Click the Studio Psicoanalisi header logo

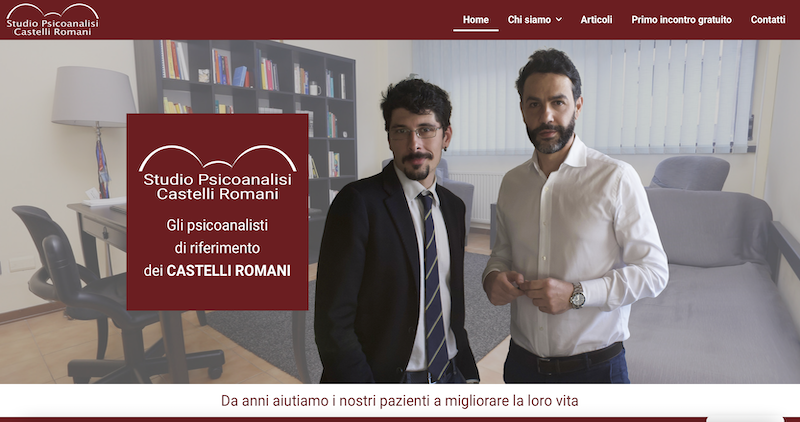tap(53, 20)
